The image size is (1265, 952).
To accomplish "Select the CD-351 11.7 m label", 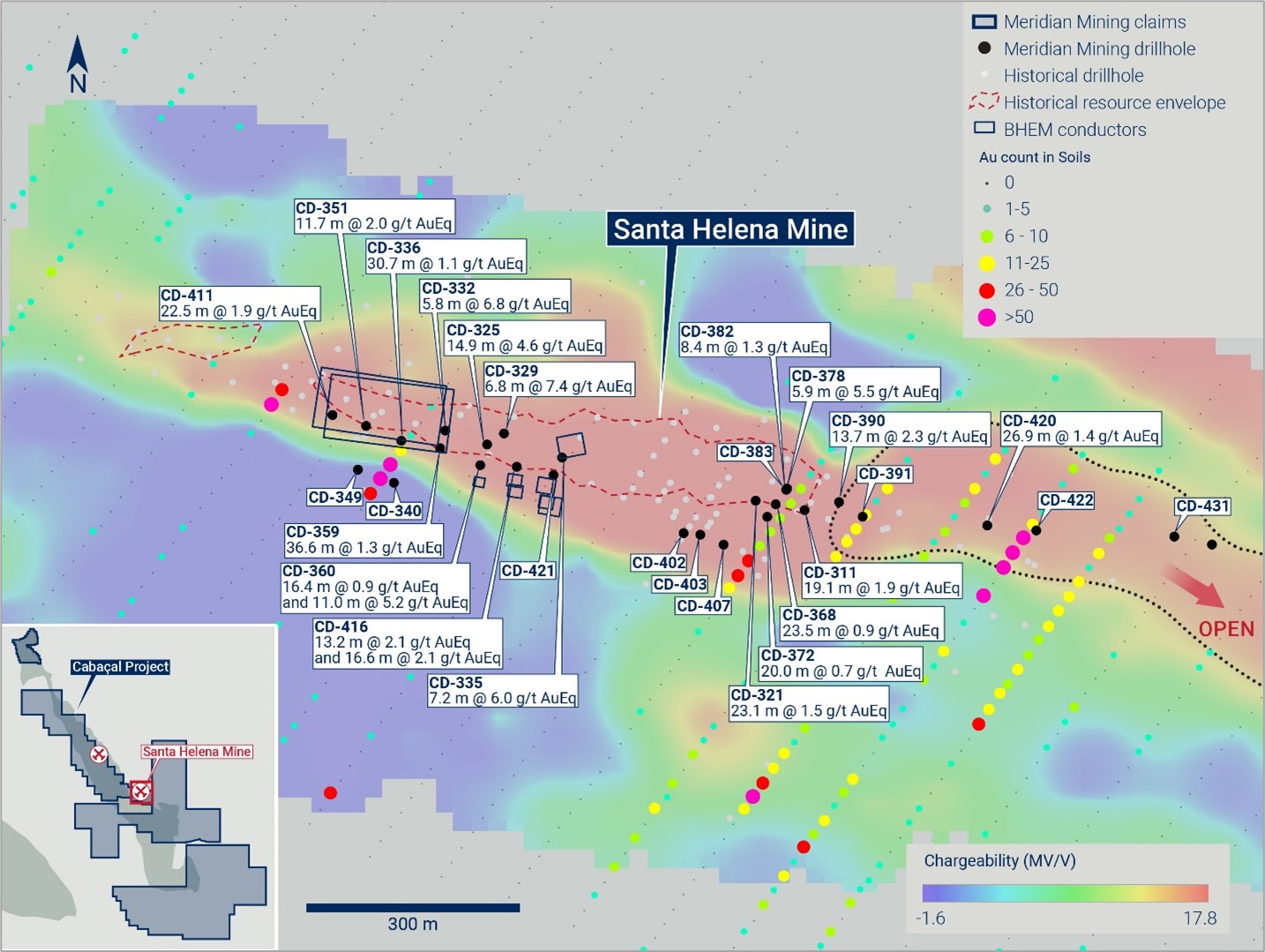I will [374, 216].
